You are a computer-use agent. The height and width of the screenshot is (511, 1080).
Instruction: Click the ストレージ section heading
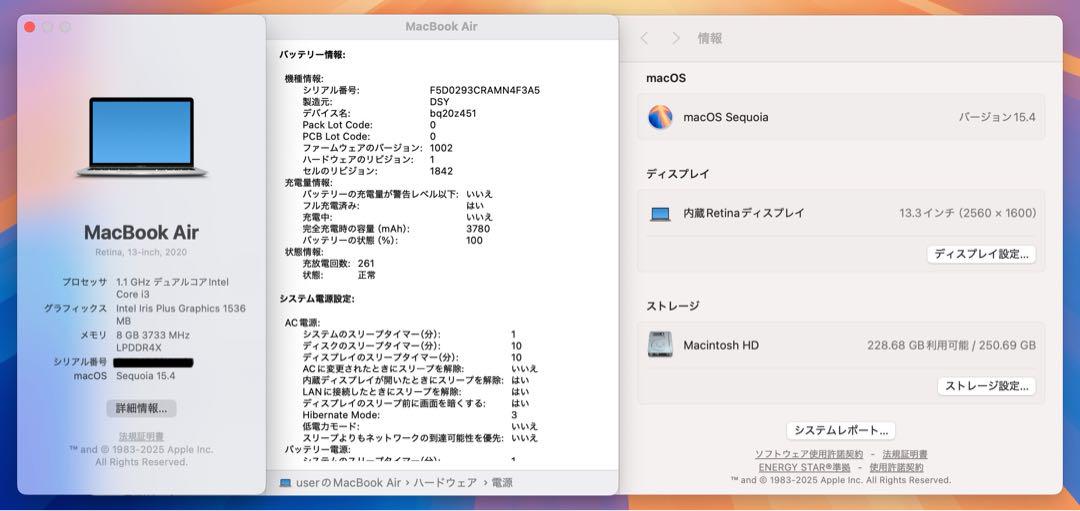[672, 305]
